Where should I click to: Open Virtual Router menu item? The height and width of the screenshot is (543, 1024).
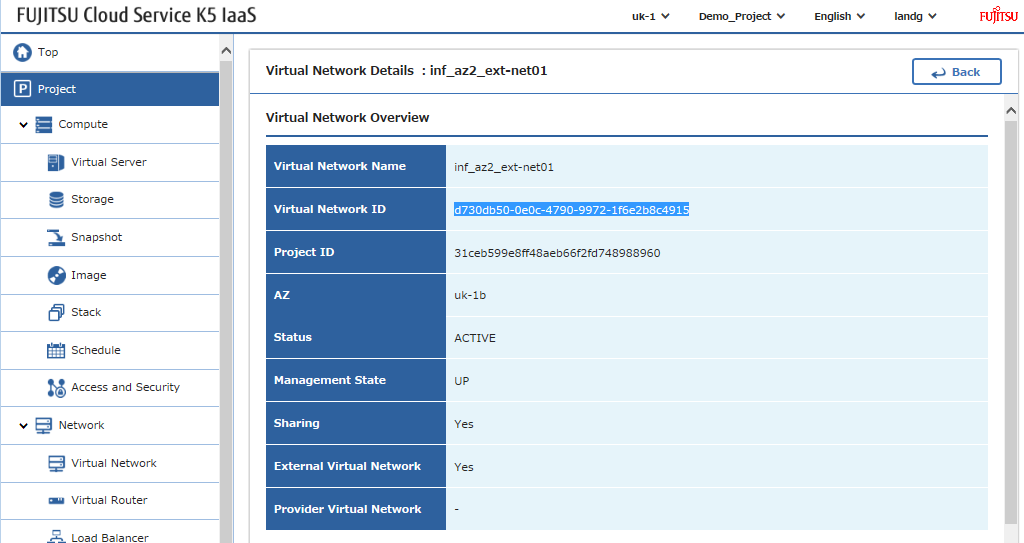click(110, 501)
